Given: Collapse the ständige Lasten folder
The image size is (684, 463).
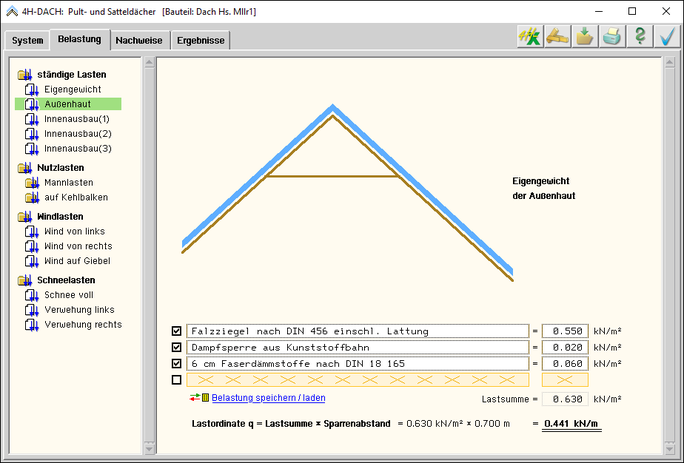Looking at the screenshot, I should click(24, 74).
